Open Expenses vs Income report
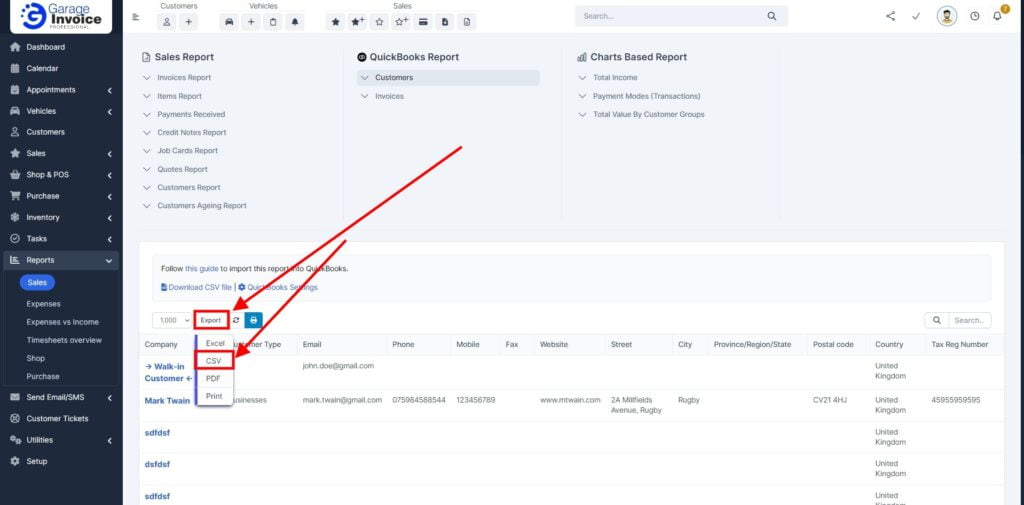Viewport: 1024px width, 505px height. point(63,322)
